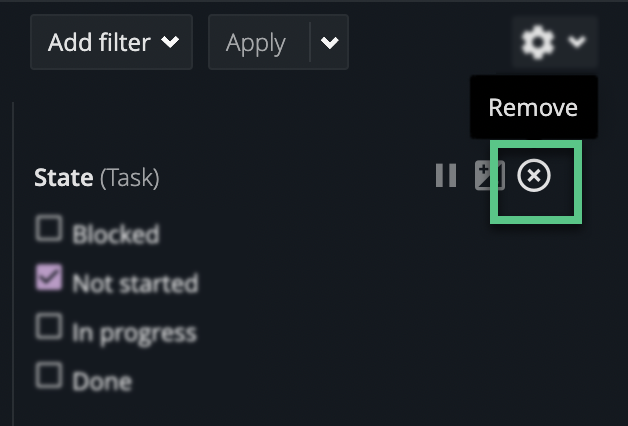Image resolution: width=628 pixels, height=426 pixels.
Task: Click the caret inside Add filter button
Action: [x=170, y=42]
